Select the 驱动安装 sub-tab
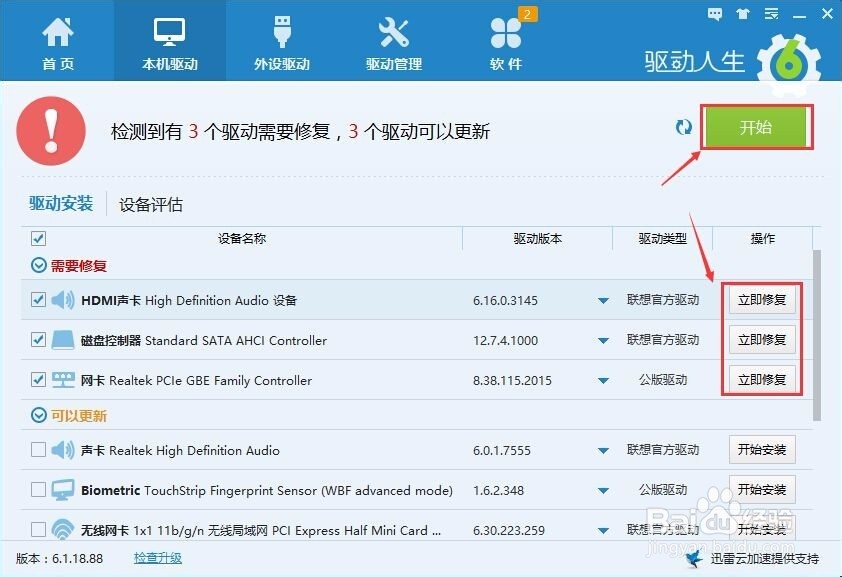This screenshot has width=842, height=577. click(x=61, y=203)
